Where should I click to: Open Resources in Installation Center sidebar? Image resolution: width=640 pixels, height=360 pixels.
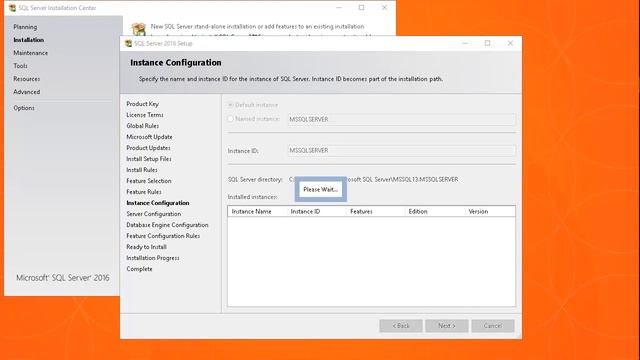tap(27, 79)
